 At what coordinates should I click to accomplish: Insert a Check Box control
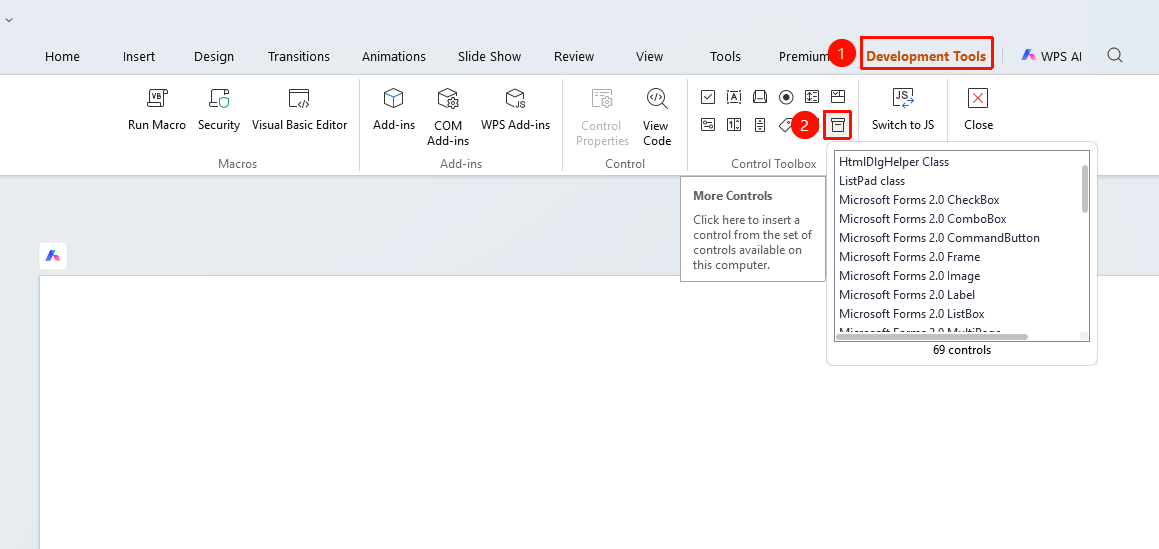point(708,97)
